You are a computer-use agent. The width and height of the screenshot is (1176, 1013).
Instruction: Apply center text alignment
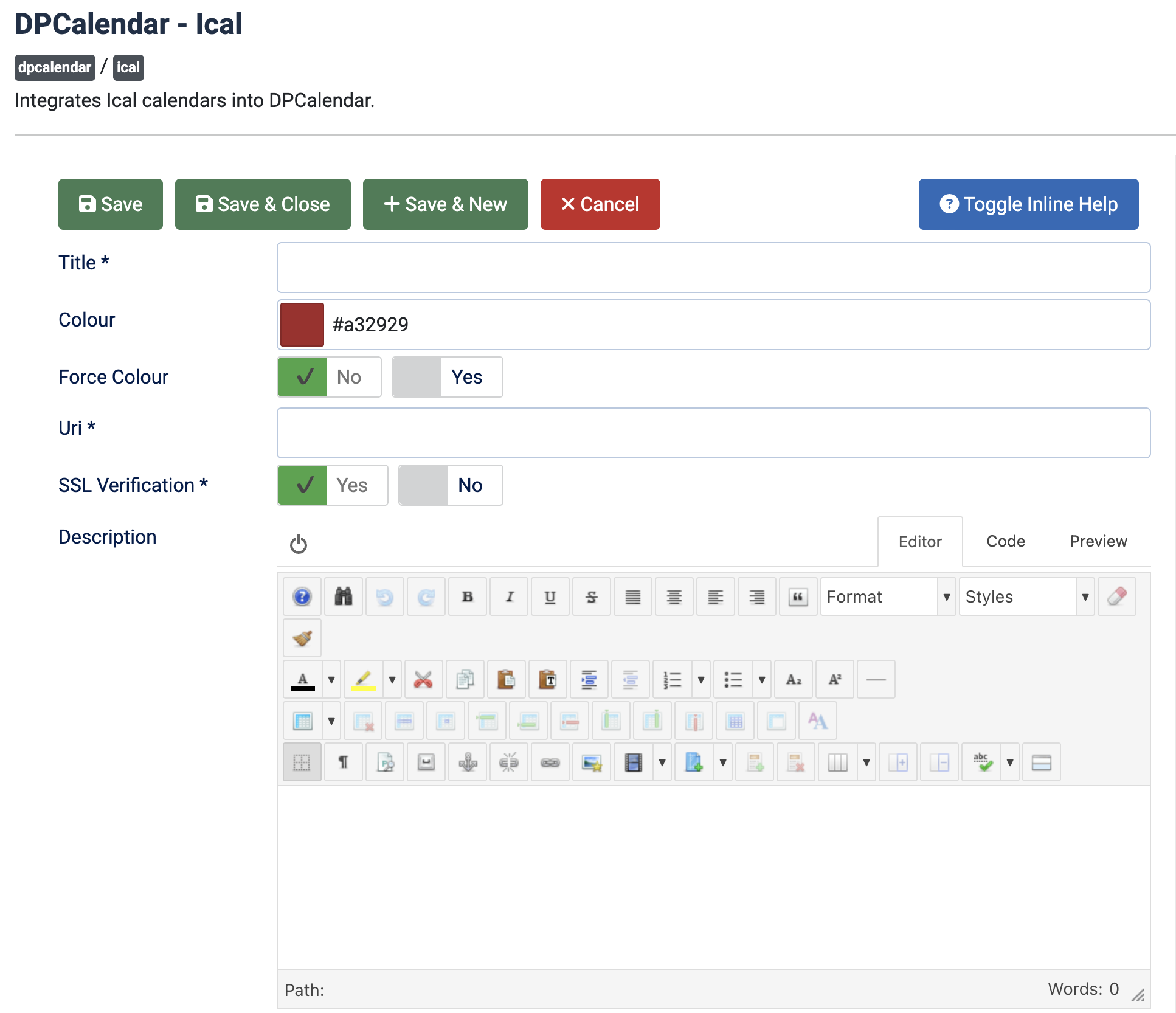[x=674, y=596]
